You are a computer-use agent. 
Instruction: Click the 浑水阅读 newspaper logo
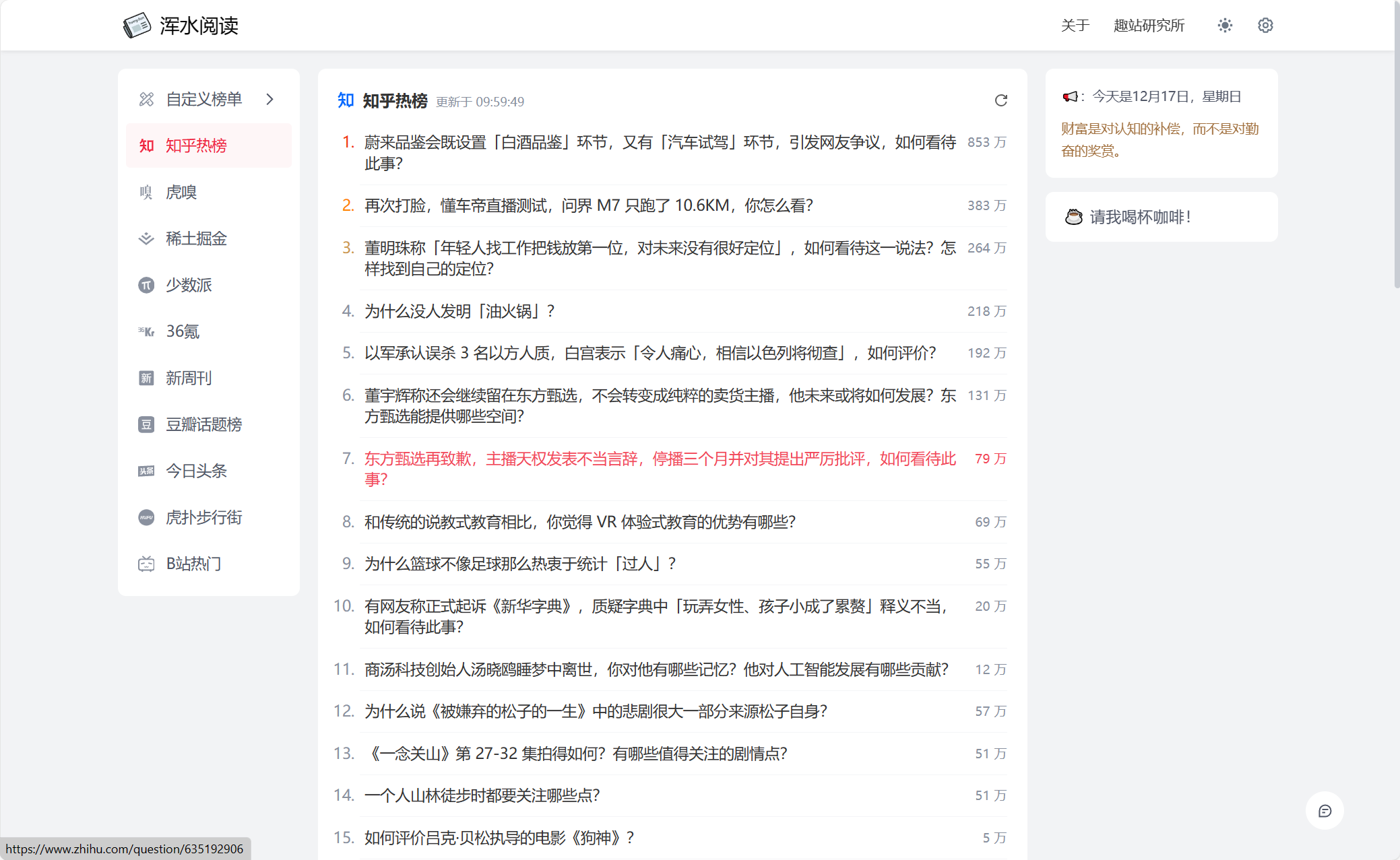[x=137, y=26]
